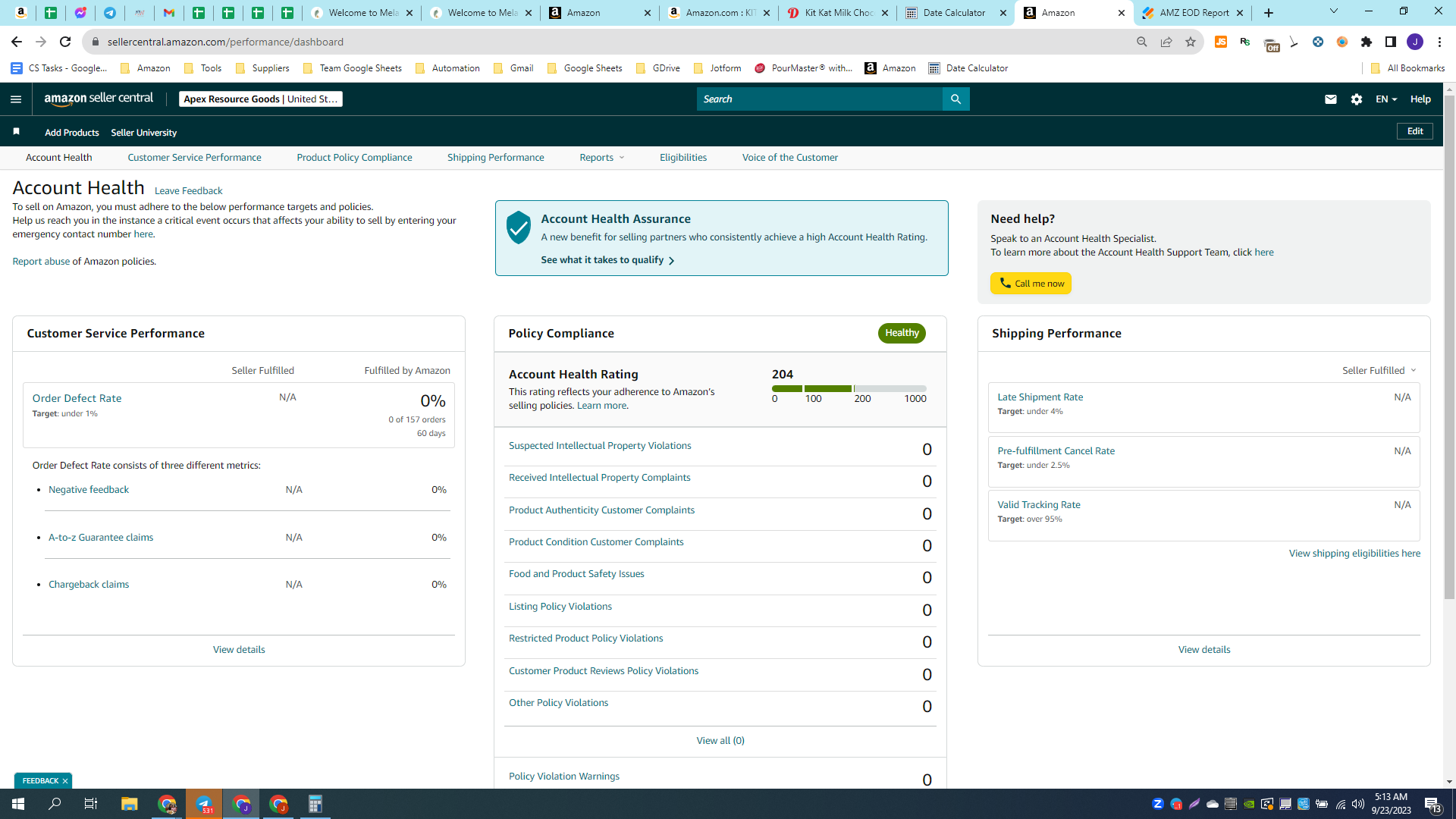Open Food and Product Safety Issues
Screen dimensions: 1456x819
(576, 574)
